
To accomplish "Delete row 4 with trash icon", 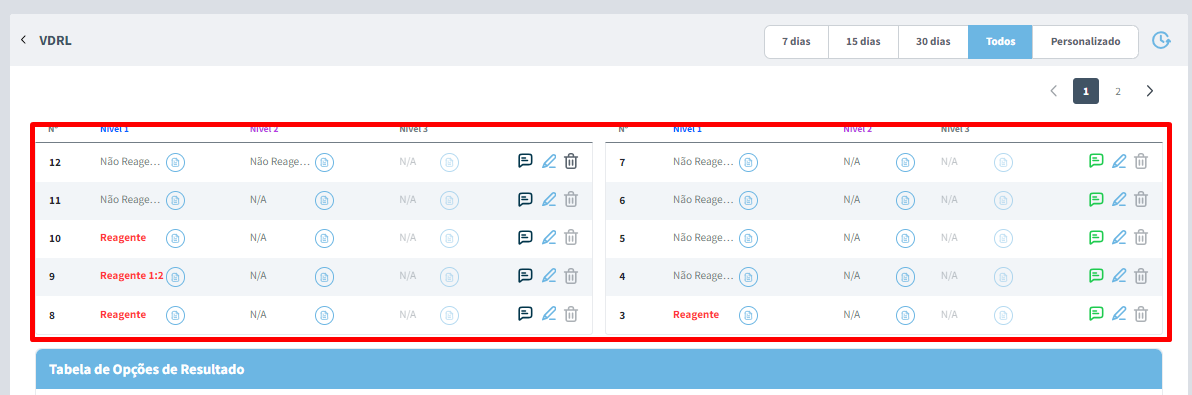I will point(1141,275).
